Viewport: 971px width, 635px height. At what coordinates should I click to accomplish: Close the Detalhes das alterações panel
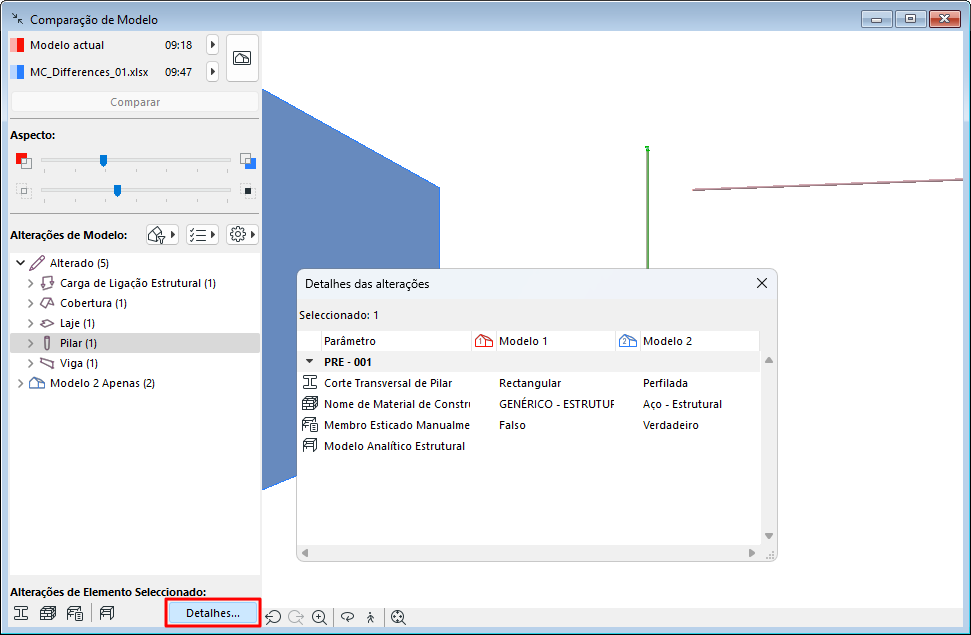coord(762,283)
